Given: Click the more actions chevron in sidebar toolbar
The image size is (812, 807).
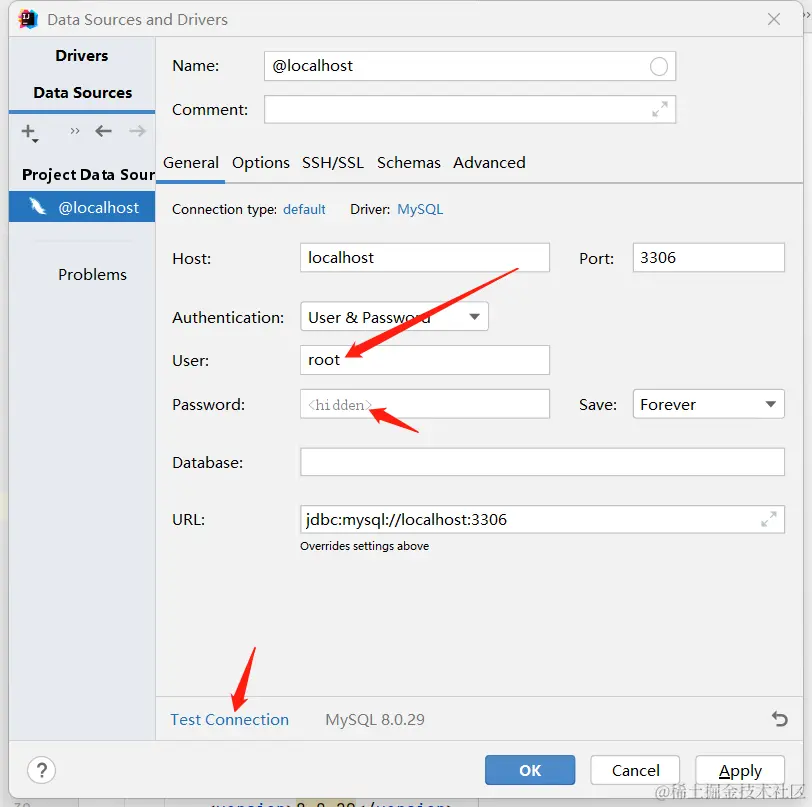Looking at the screenshot, I should tap(75, 131).
